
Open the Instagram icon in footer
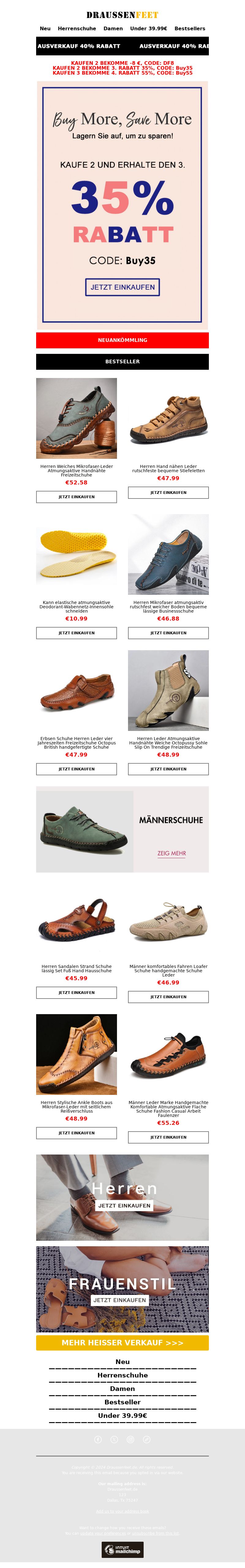130,1440
